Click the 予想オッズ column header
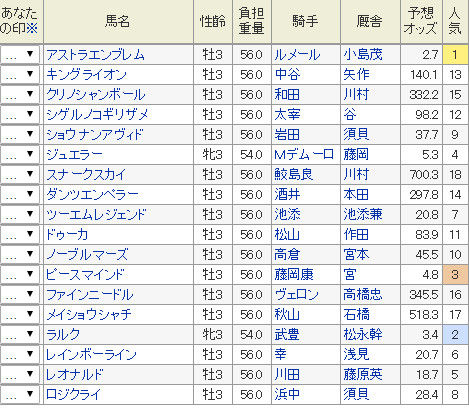 tap(421, 21)
